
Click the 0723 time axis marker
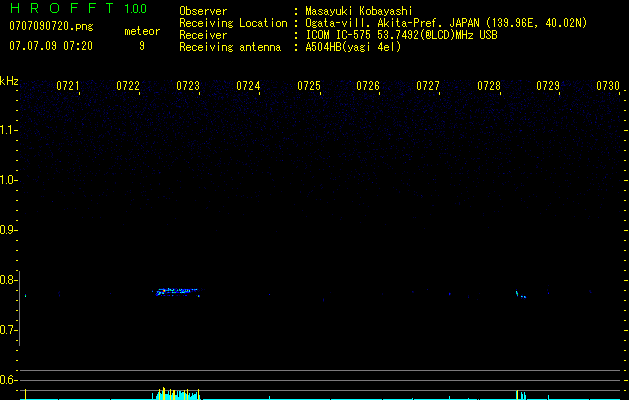pos(188,86)
